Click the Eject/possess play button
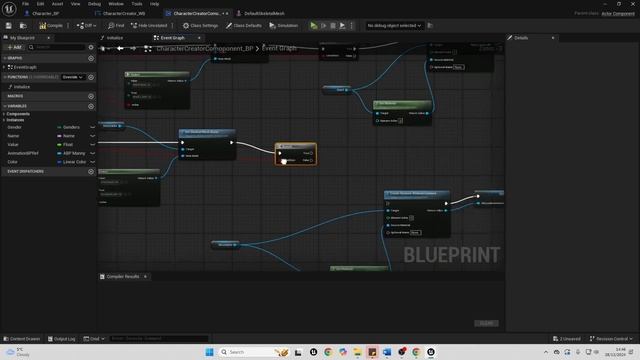640x360 pixels. tap(342, 26)
